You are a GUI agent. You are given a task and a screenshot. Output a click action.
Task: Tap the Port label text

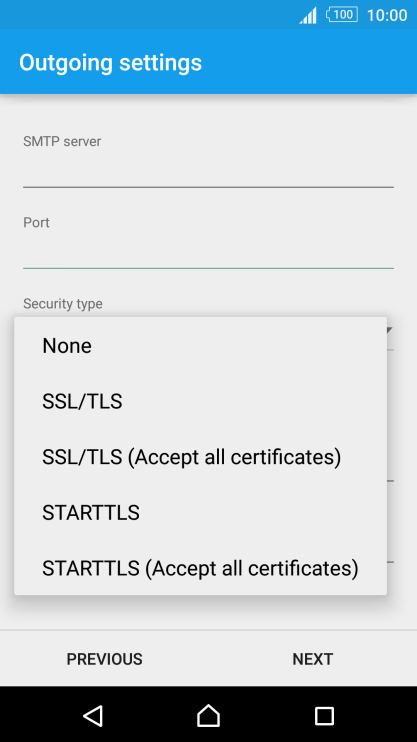(x=36, y=222)
